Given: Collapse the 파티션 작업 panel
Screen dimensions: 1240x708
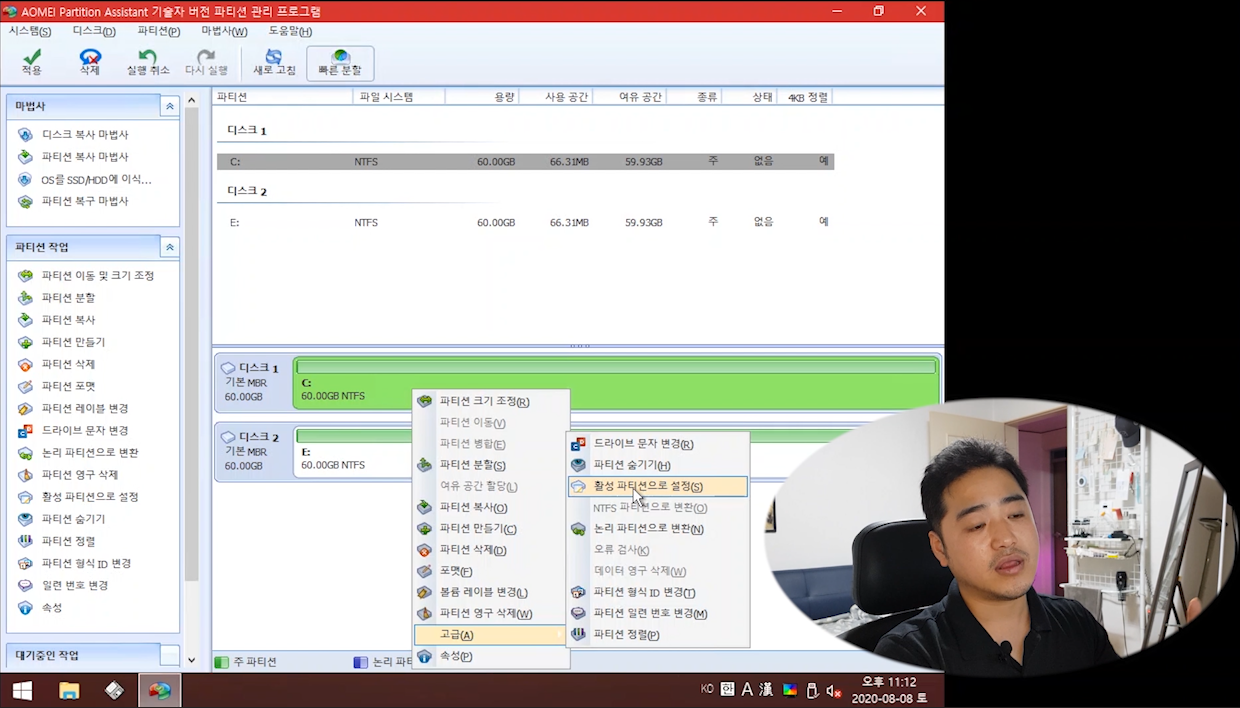Looking at the screenshot, I should pos(170,247).
